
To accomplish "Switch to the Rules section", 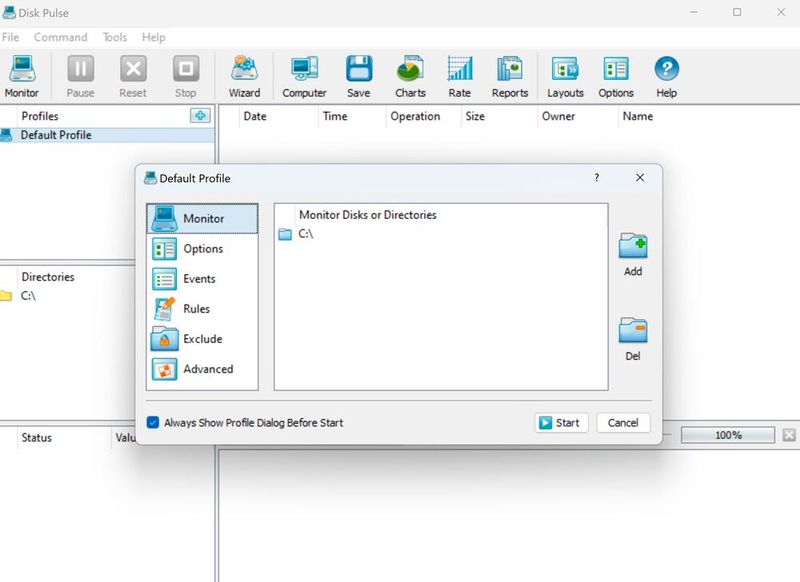I will point(196,309).
